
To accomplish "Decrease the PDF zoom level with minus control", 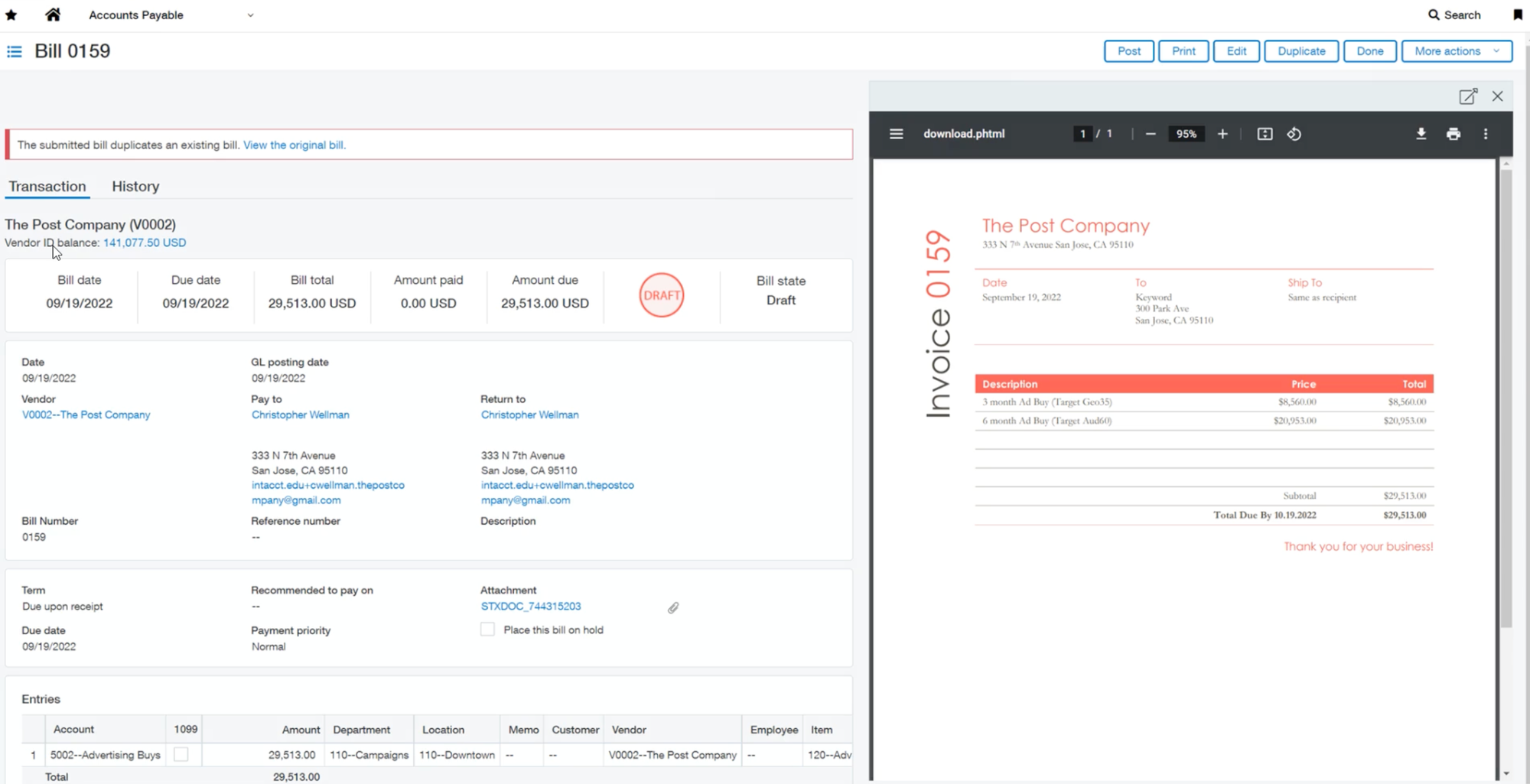I will 1151,134.
